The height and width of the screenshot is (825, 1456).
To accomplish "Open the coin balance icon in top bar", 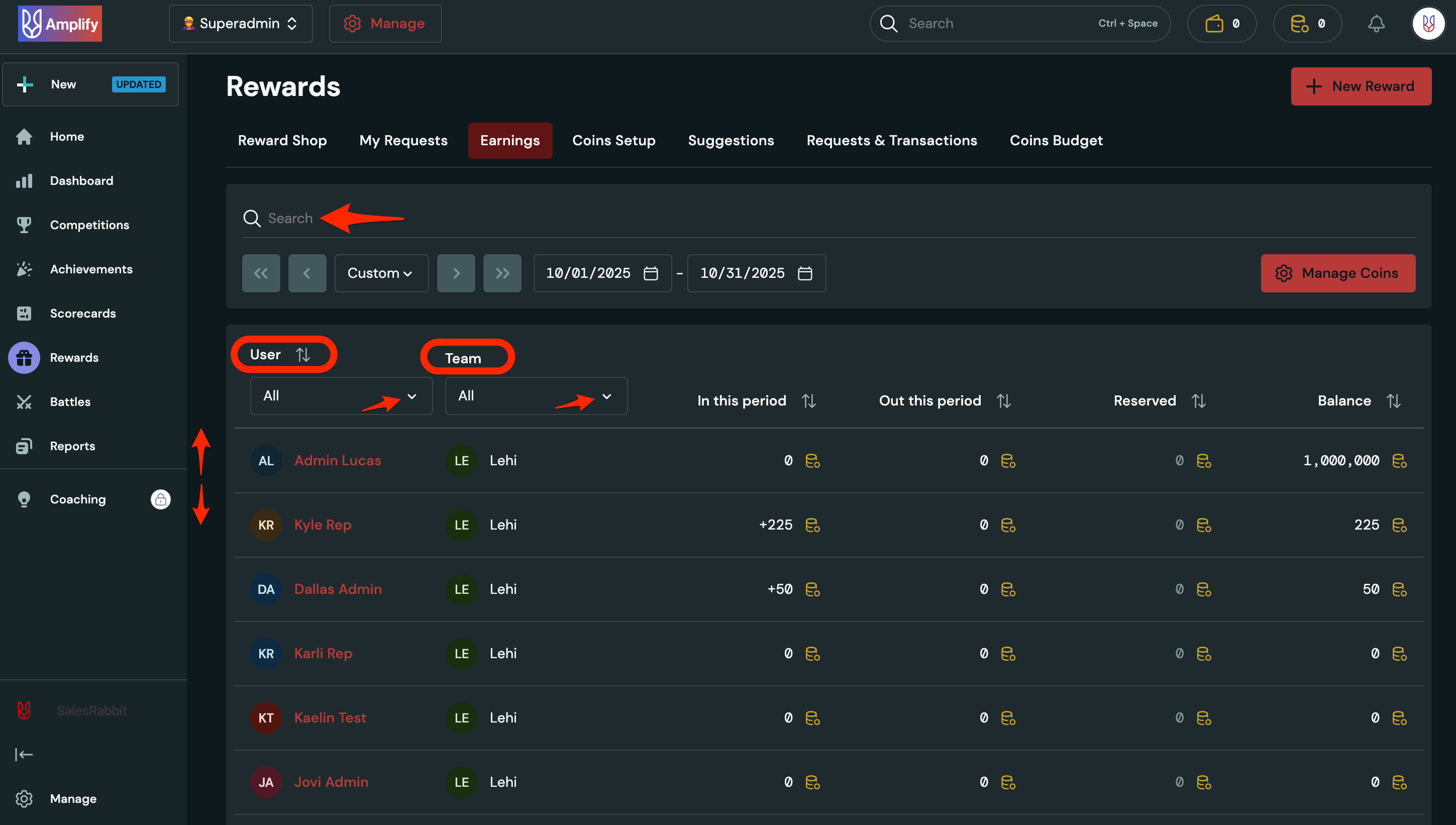I will 1299,23.
